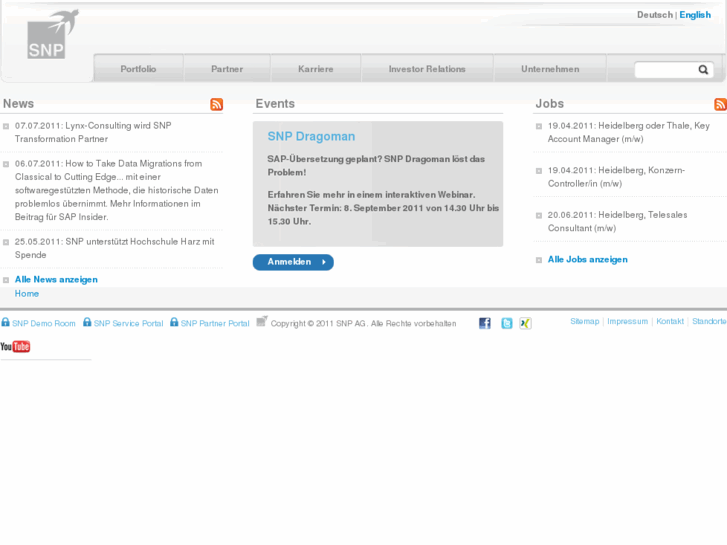
Task: Show all jobs via Alle Jobs anzeigen
Action: (587, 260)
